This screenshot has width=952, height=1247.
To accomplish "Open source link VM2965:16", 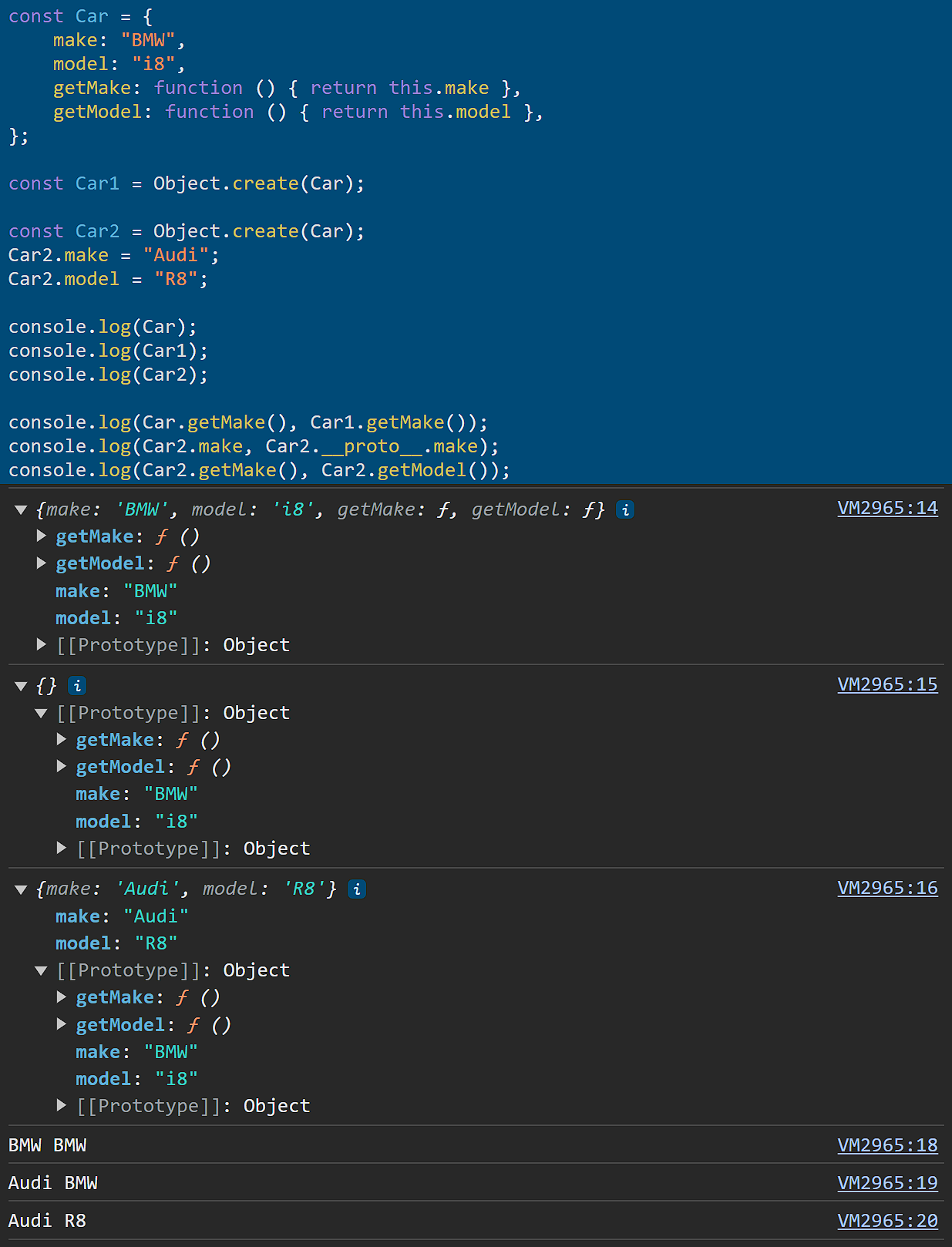I will pyautogui.click(x=887, y=888).
